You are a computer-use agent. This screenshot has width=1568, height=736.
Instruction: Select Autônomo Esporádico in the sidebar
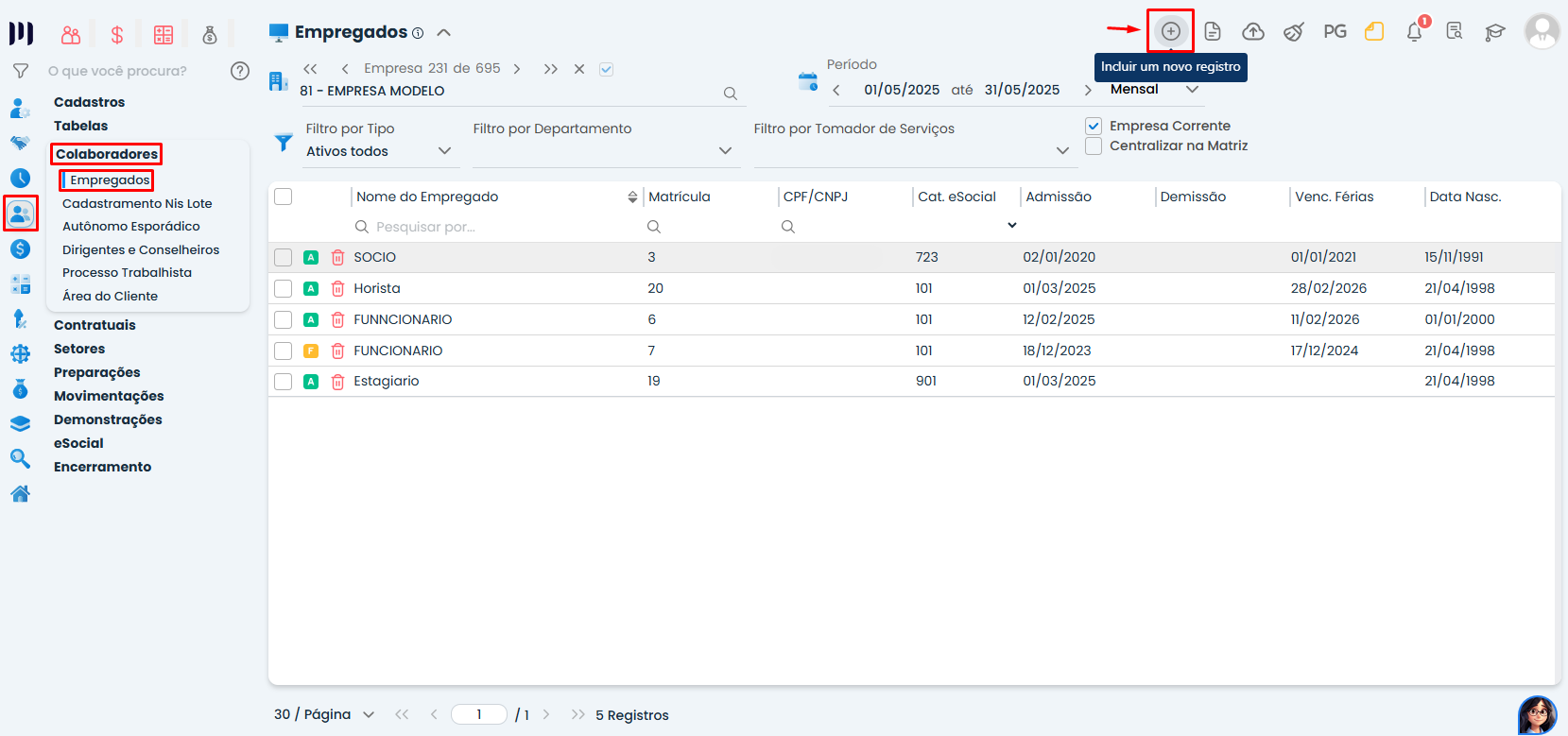[x=131, y=227]
